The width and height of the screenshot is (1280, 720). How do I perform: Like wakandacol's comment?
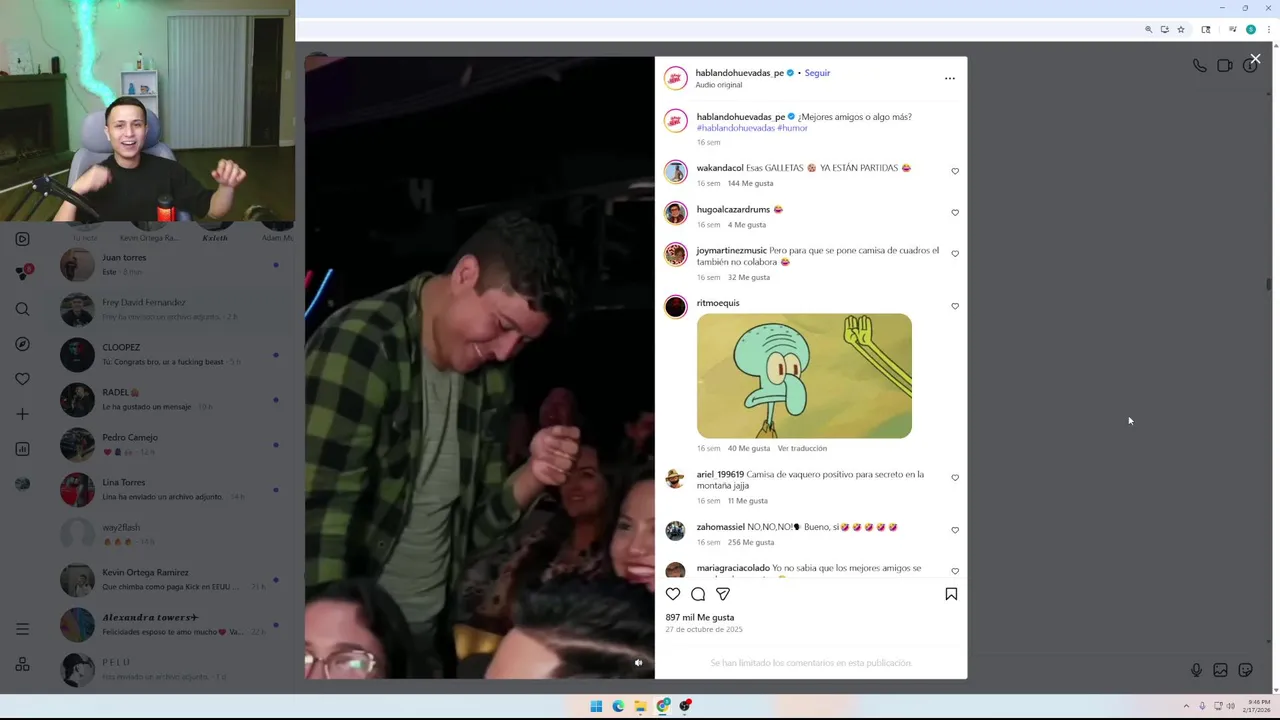[955, 171]
